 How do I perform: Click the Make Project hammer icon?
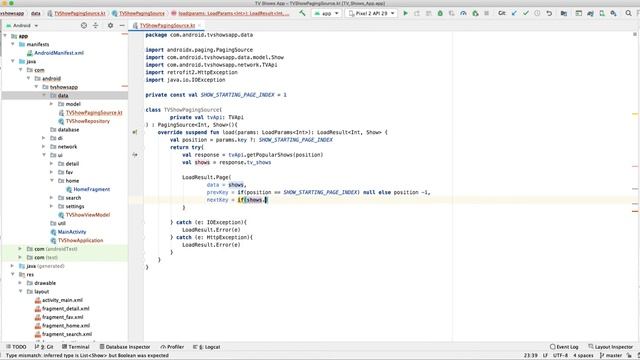(x=302, y=13)
